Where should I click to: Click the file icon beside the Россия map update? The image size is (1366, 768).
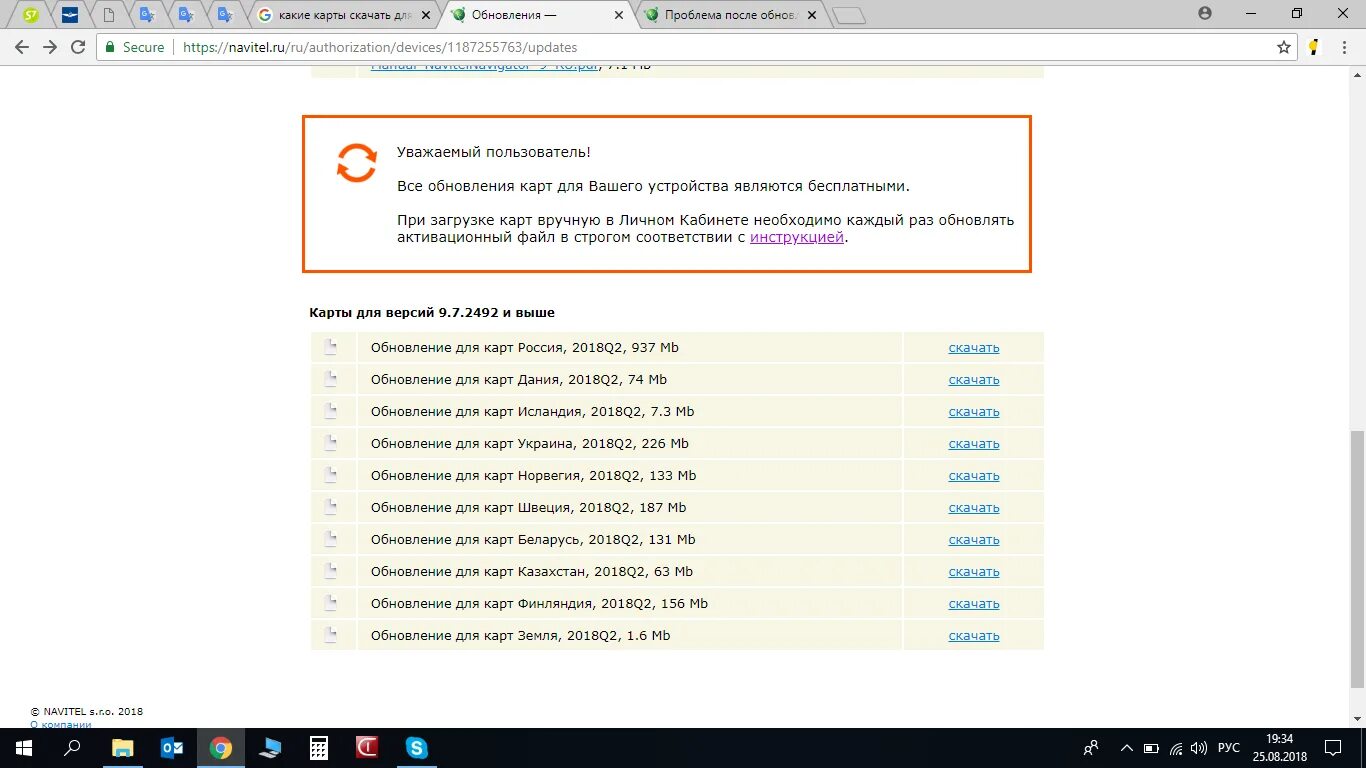tap(331, 347)
